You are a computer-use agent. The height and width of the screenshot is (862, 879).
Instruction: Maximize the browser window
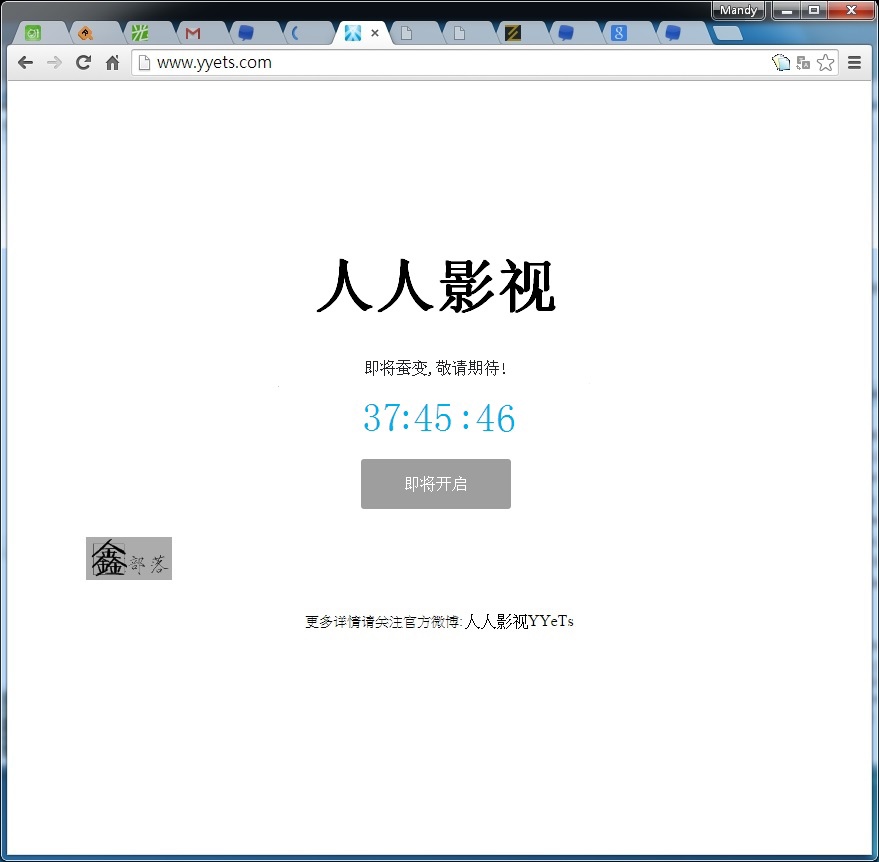point(814,10)
